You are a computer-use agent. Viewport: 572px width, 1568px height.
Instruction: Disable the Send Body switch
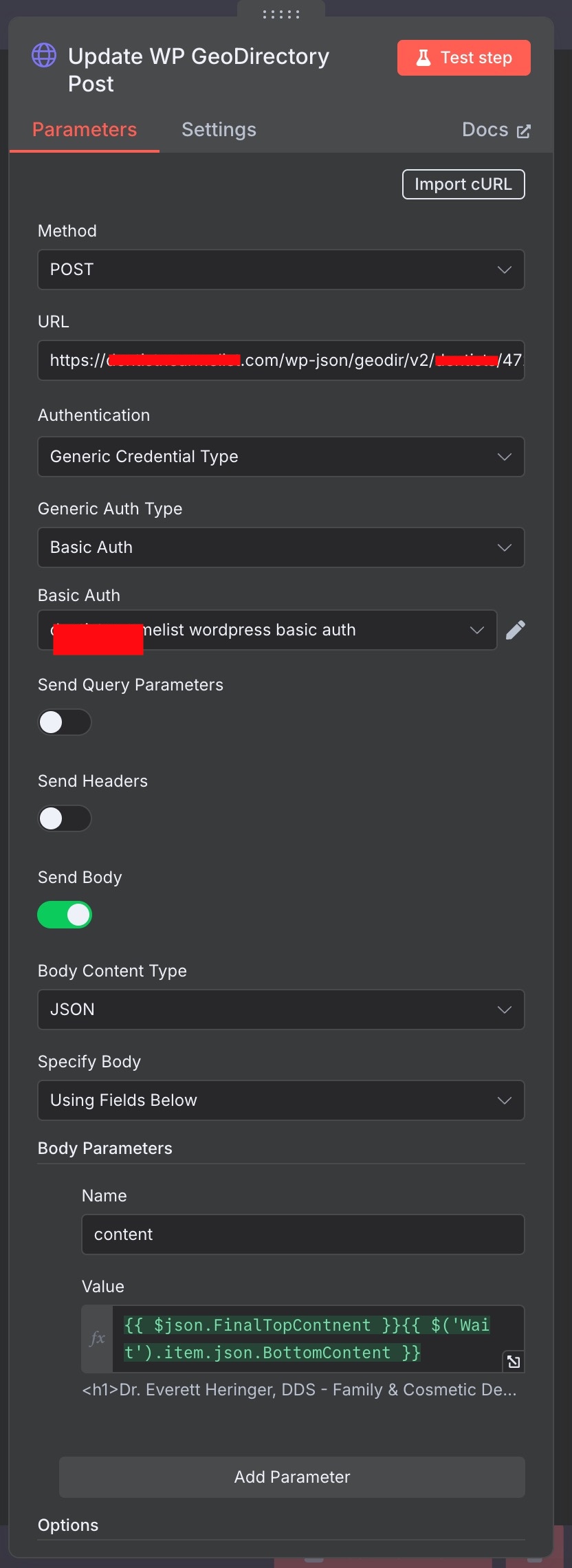click(x=65, y=915)
